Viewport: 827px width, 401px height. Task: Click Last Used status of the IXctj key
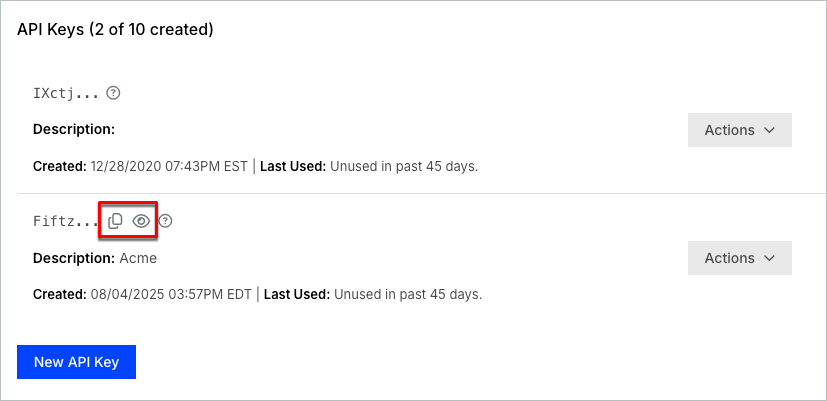point(369,167)
